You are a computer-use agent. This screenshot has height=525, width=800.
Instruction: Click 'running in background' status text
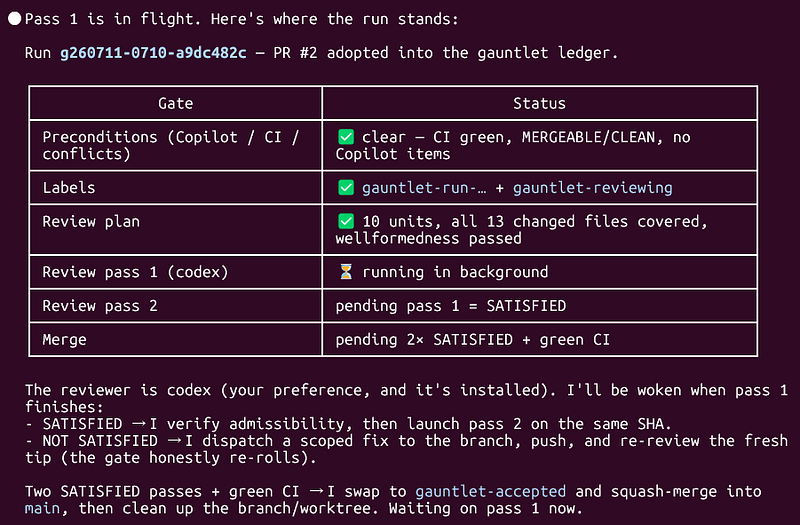[x=455, y=272]
